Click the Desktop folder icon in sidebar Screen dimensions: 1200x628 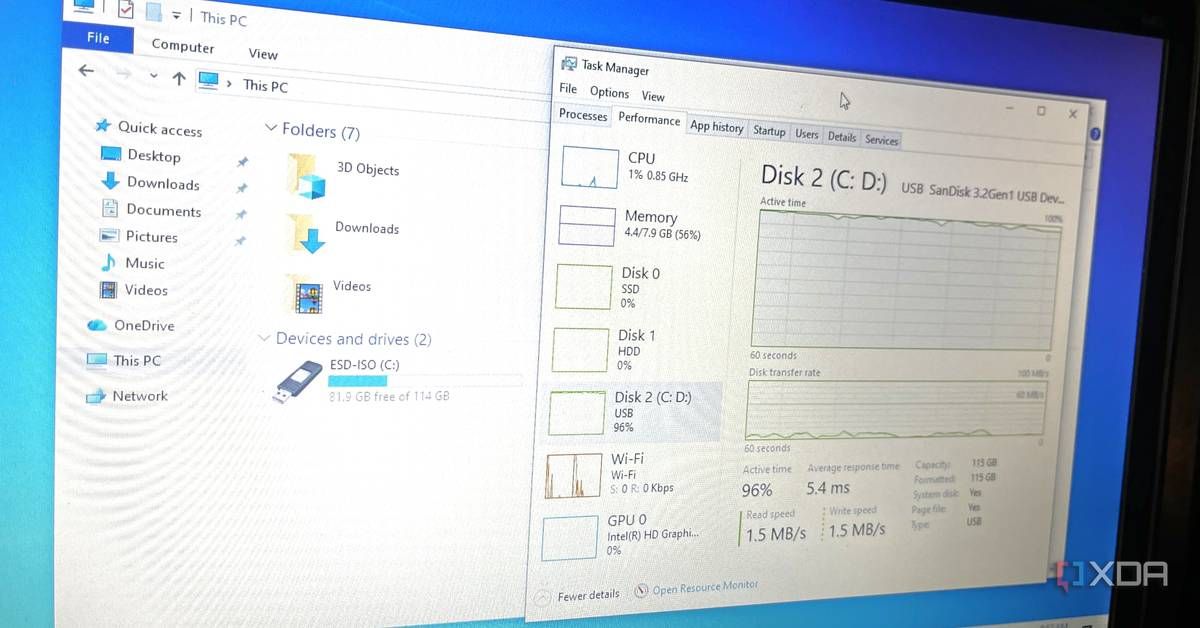(111, 154)
